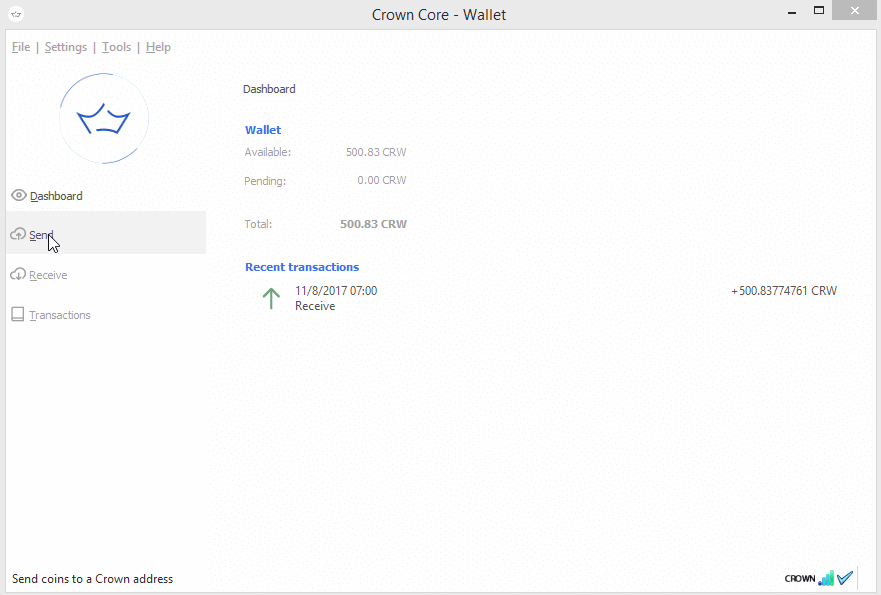This screenshot has width=881, height=595.
Task: Select the transaction date 11/8/2017 07:00
Action: (x=336, y=291)
